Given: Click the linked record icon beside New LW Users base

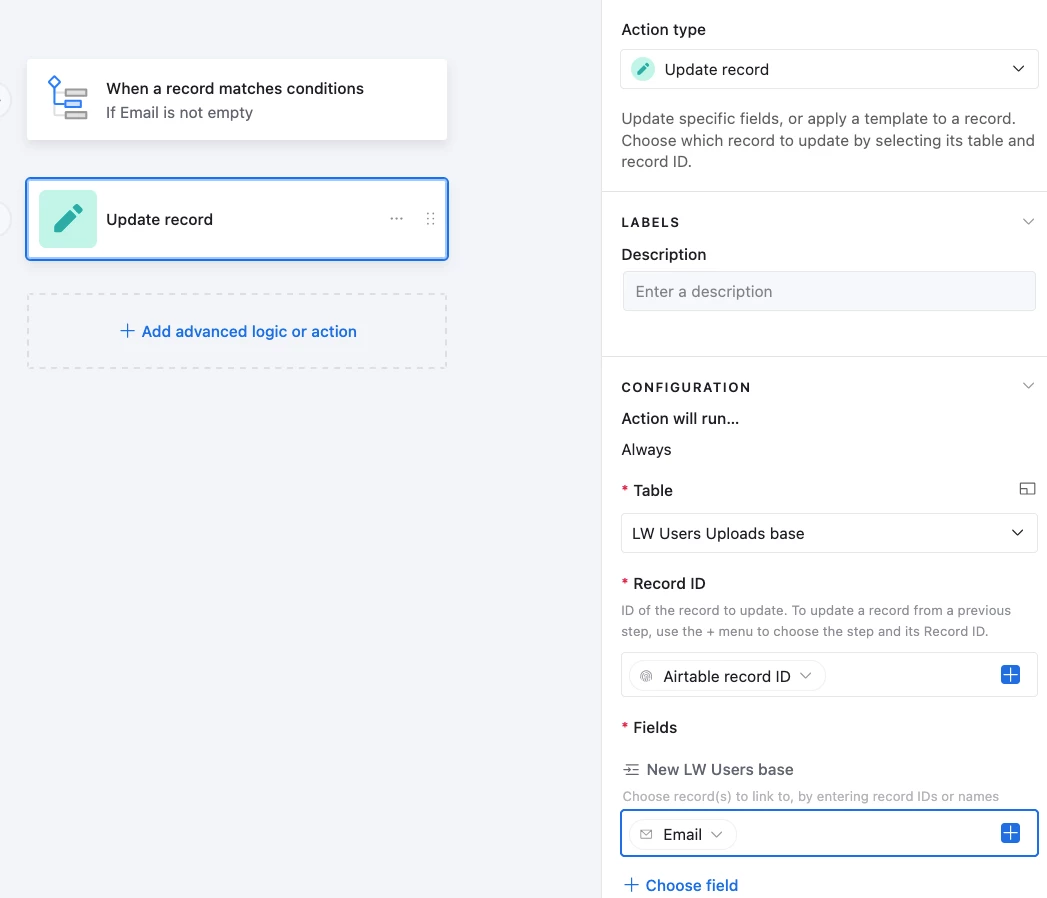Looking at the screenshot, I should [x=631, y=770].
